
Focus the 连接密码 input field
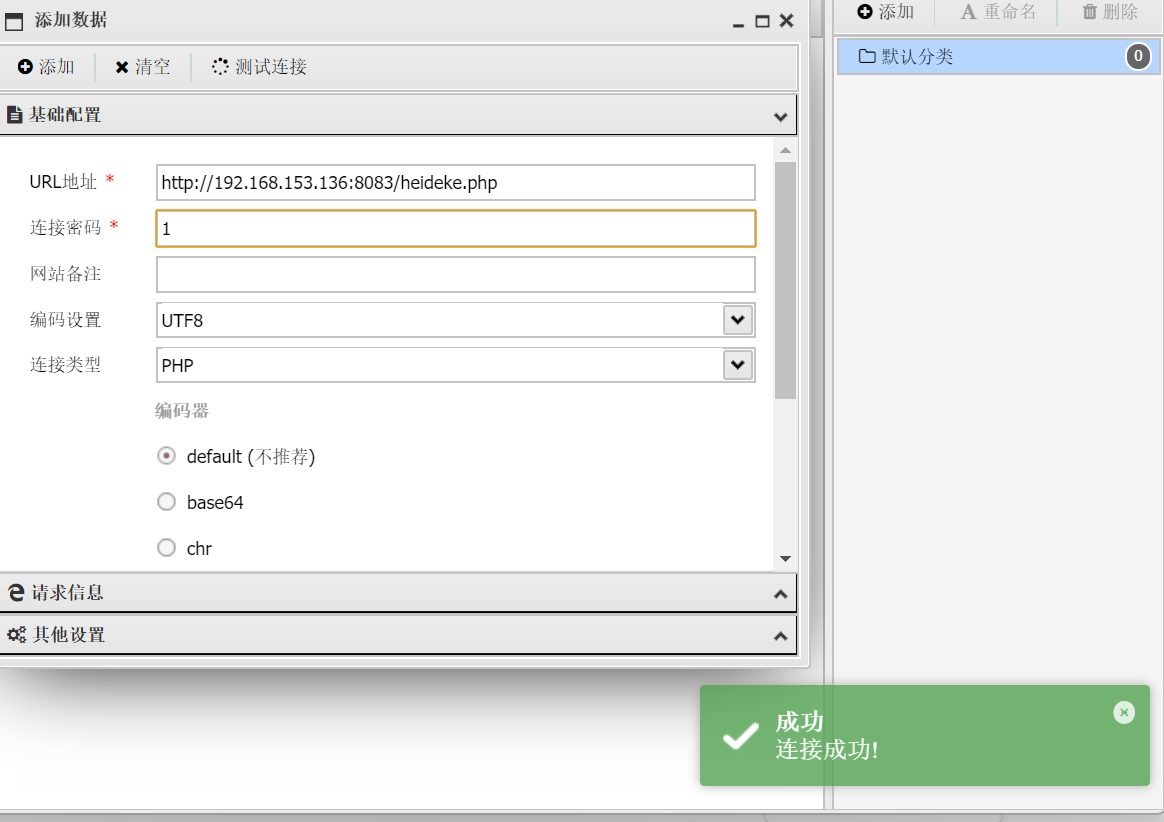click(x=456, y=229)
